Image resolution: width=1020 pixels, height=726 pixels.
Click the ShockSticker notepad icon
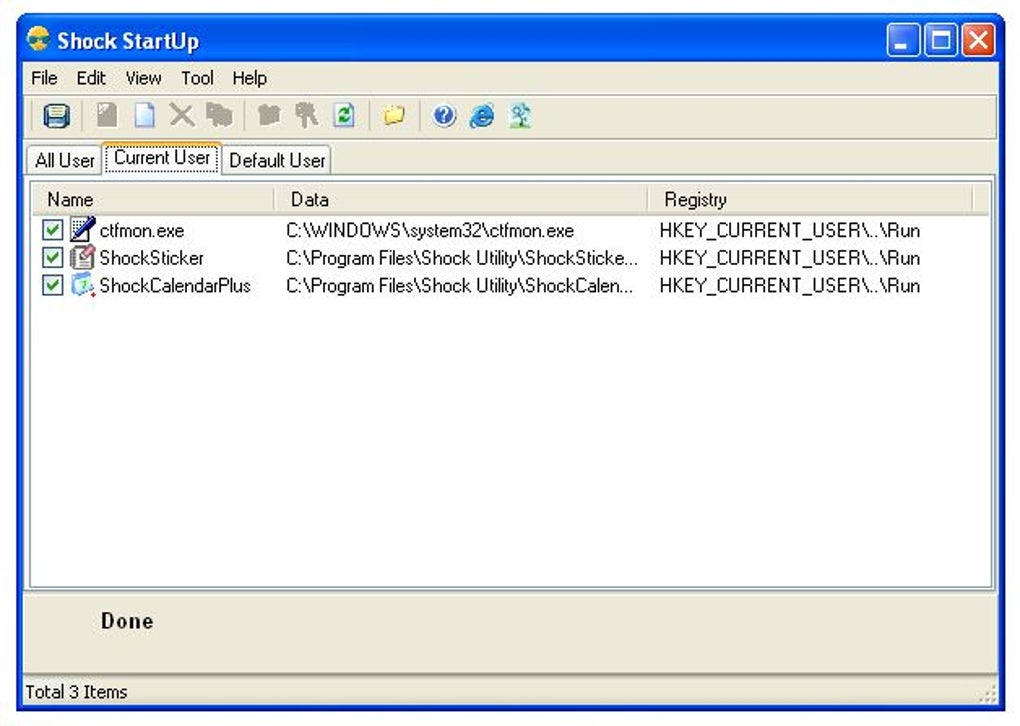tap(83, 258)
